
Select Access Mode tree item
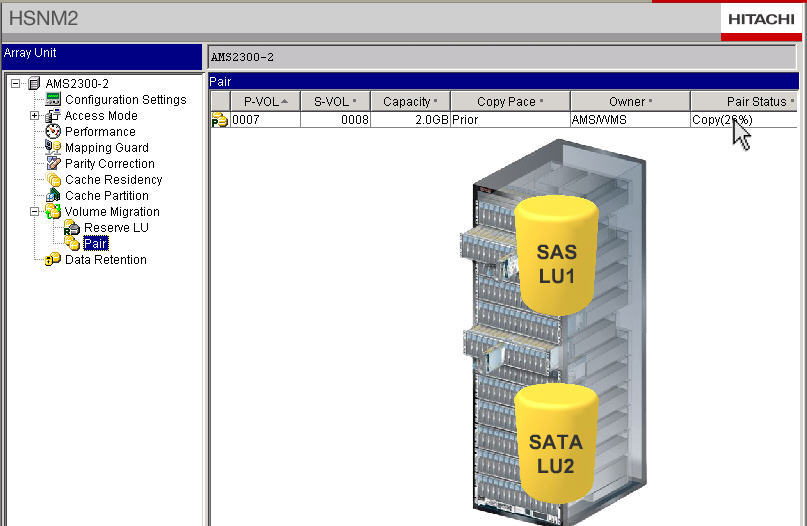(x=101, y=115)
